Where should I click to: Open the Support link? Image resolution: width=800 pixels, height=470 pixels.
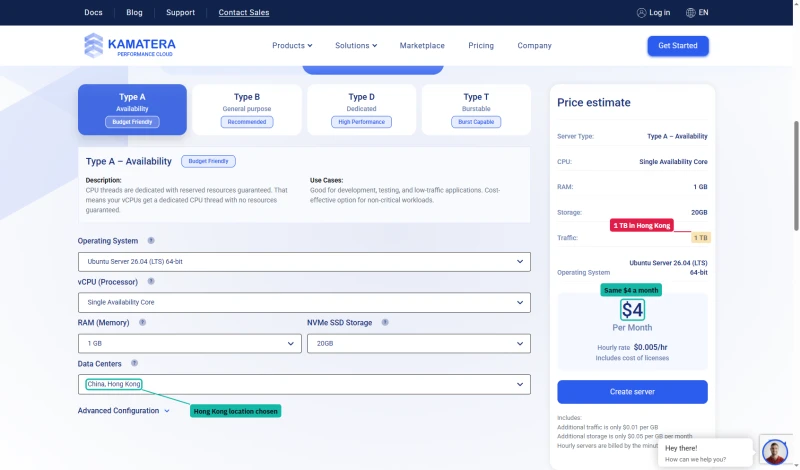(180, 12)
